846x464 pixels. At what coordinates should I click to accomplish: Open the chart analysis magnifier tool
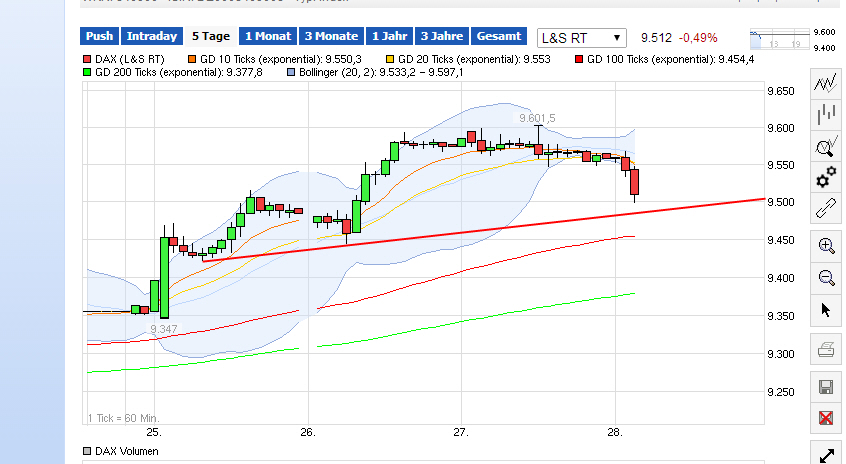click(x=825, y=146)
